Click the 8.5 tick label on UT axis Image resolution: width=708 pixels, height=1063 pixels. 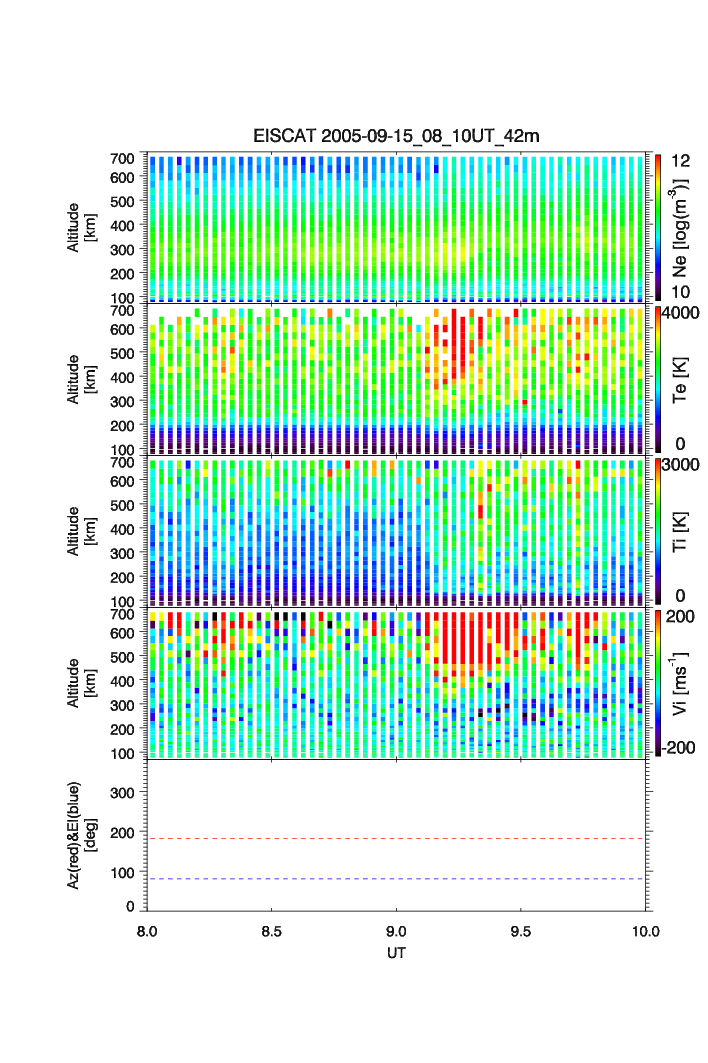[x=271, y=930]
